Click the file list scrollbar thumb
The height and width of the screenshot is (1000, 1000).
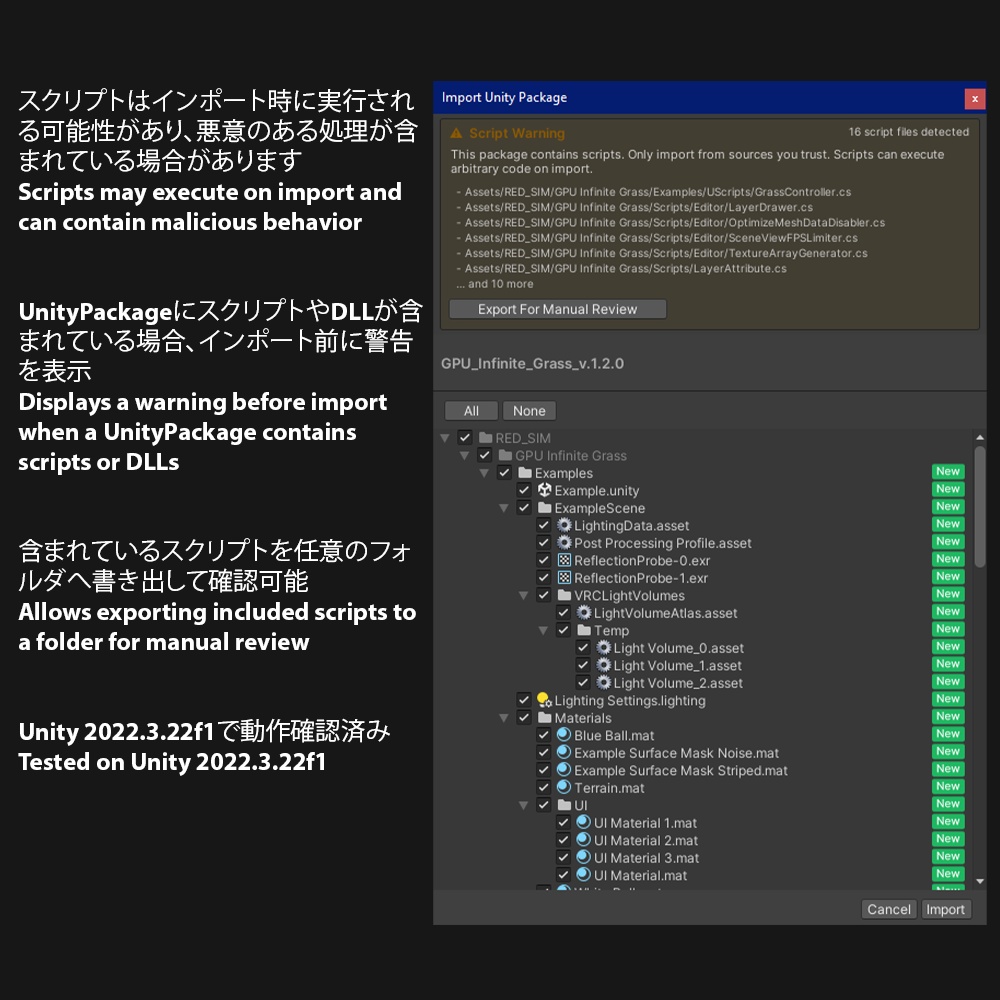[x=980, y=506]
